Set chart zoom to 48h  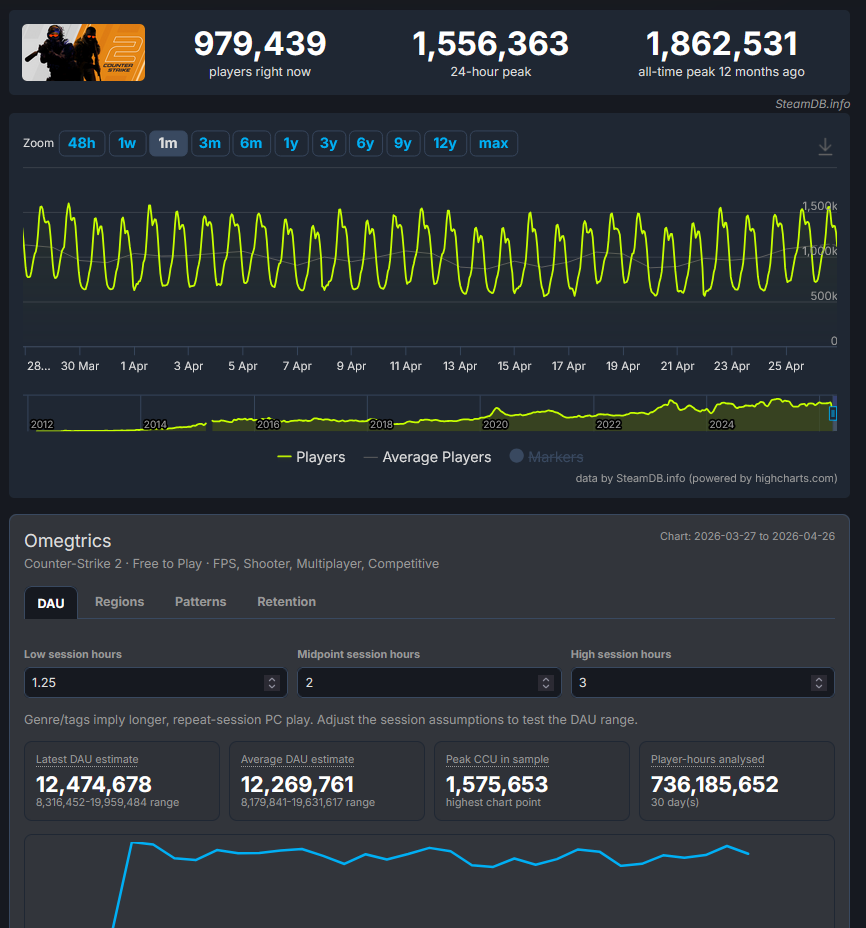82,143
